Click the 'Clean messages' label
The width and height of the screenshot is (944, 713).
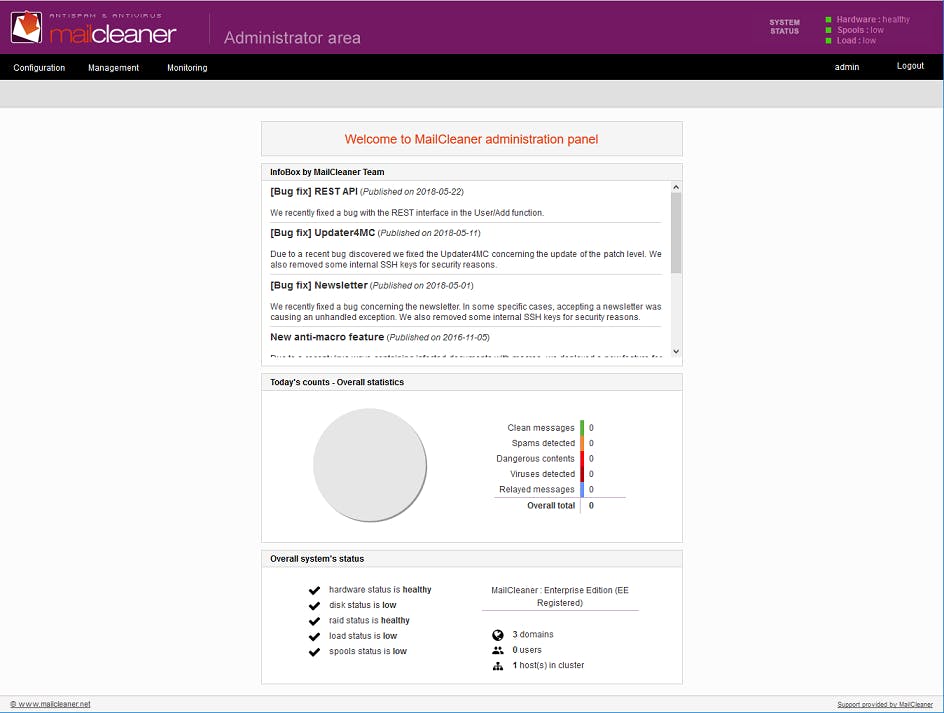point(541,428)
